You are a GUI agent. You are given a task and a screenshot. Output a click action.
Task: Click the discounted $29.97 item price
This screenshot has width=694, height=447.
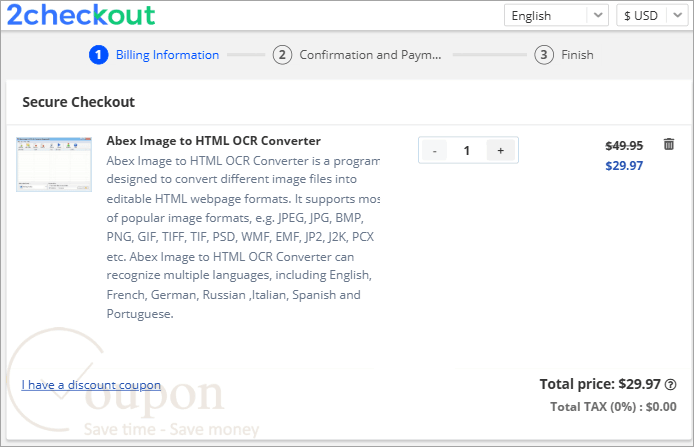(x=624, y=166)
